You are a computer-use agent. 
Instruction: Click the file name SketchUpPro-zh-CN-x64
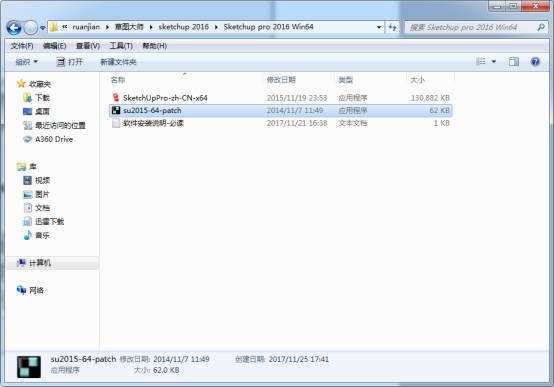coord(165,98)
